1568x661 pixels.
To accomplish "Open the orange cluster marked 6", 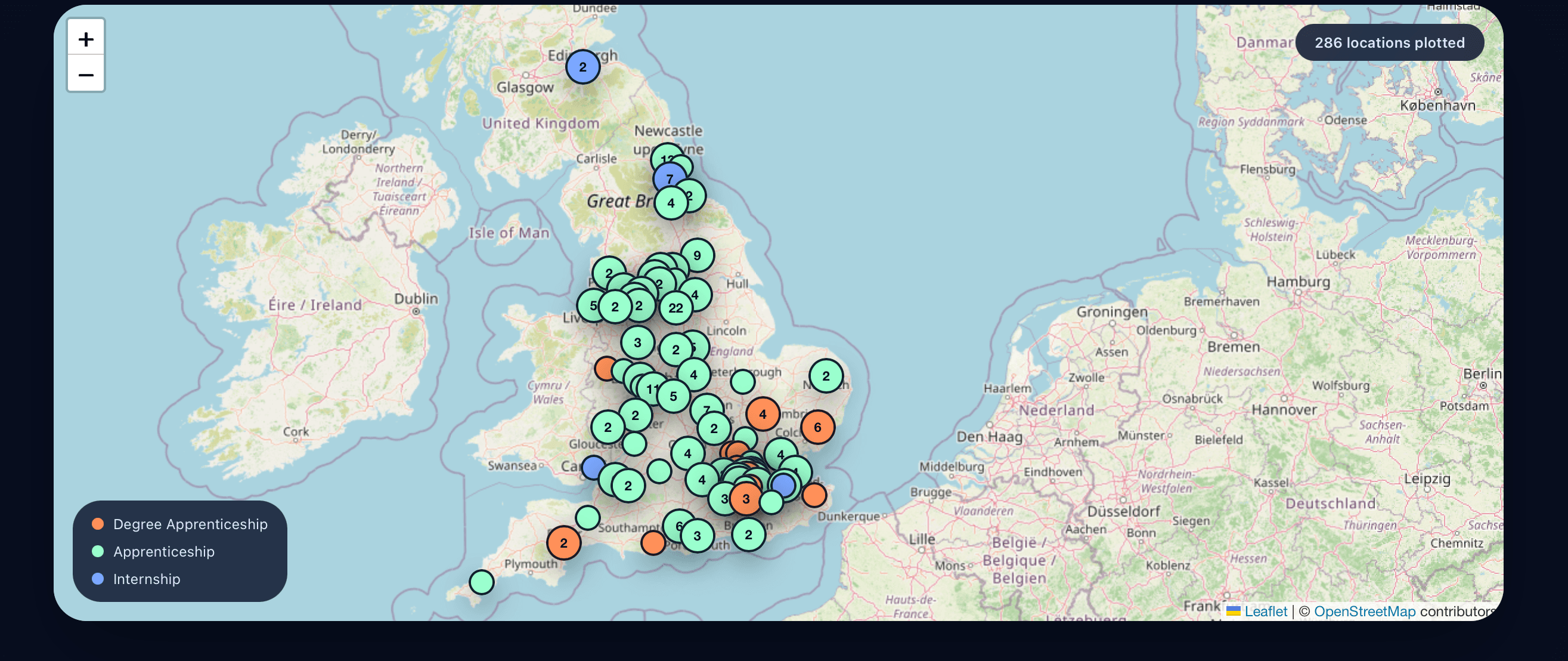I will [817, 427].
